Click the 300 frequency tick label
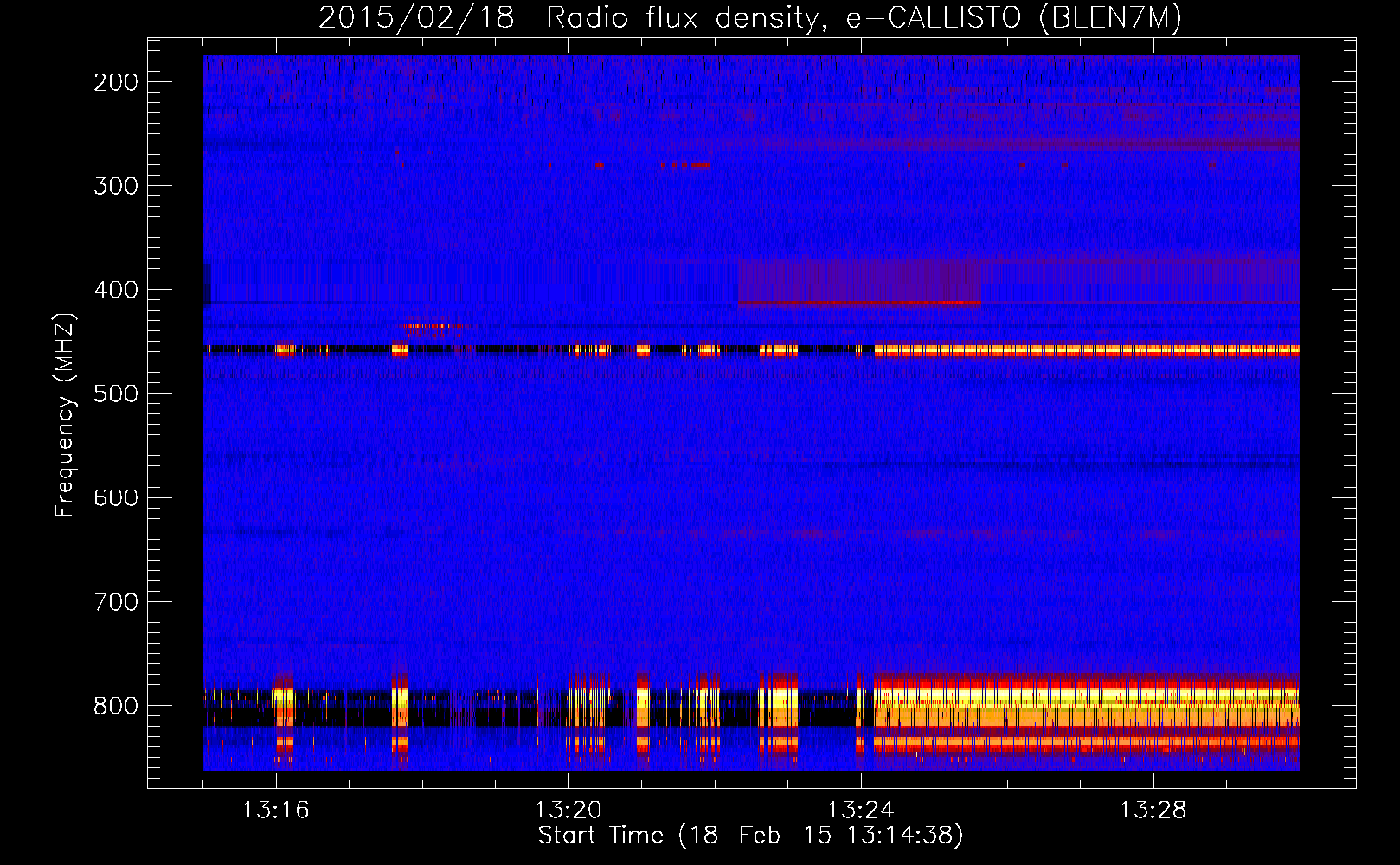 (x=116, y=186)
